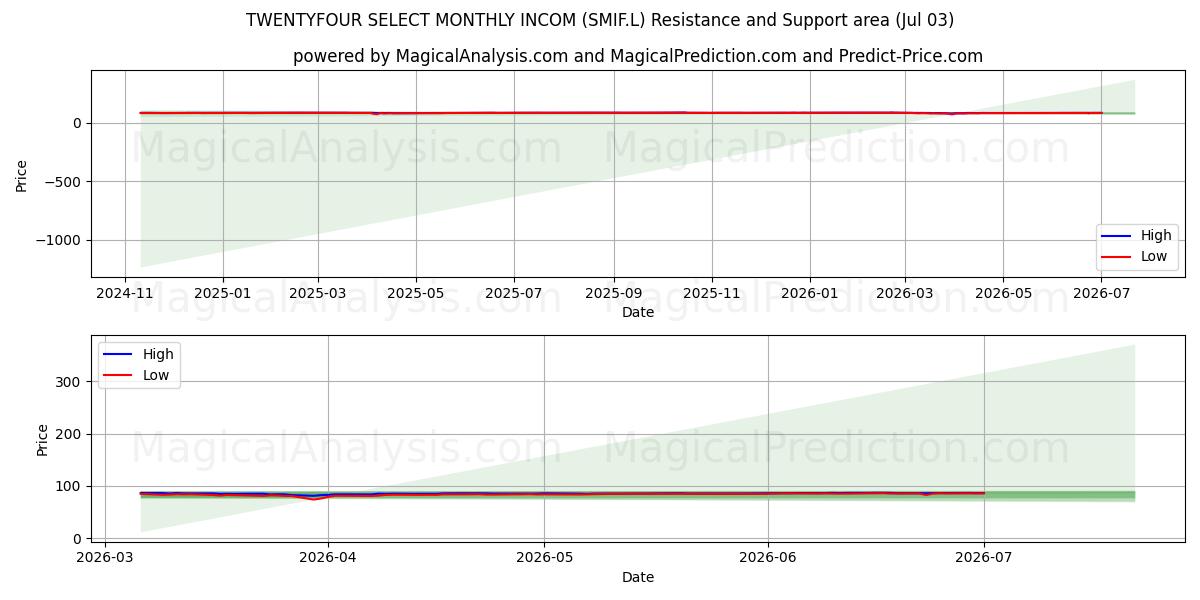Image resolution: width=1200 pixels, height=600 pixels.
Task: Click the 'Date' x-axis label of upper chart
Action: tap(638, 312)
